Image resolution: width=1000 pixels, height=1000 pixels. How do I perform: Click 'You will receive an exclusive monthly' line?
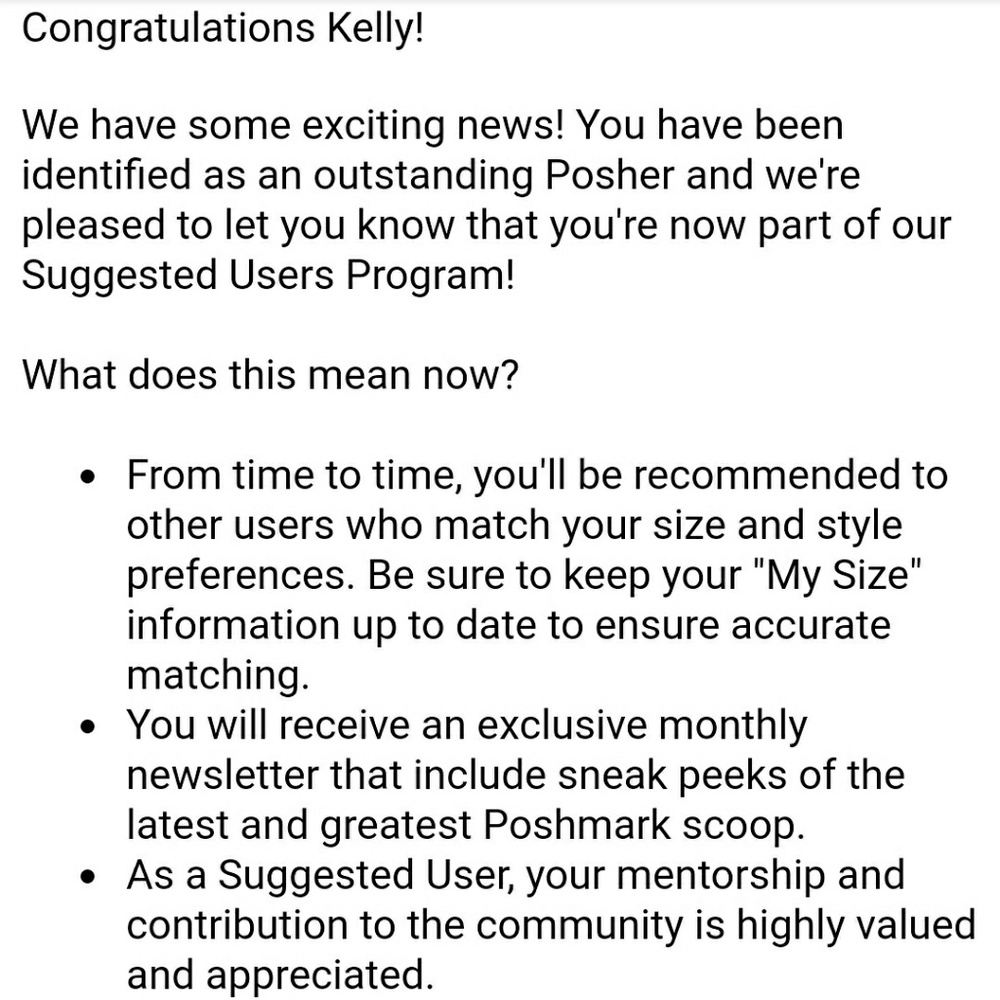pos(467,725)
